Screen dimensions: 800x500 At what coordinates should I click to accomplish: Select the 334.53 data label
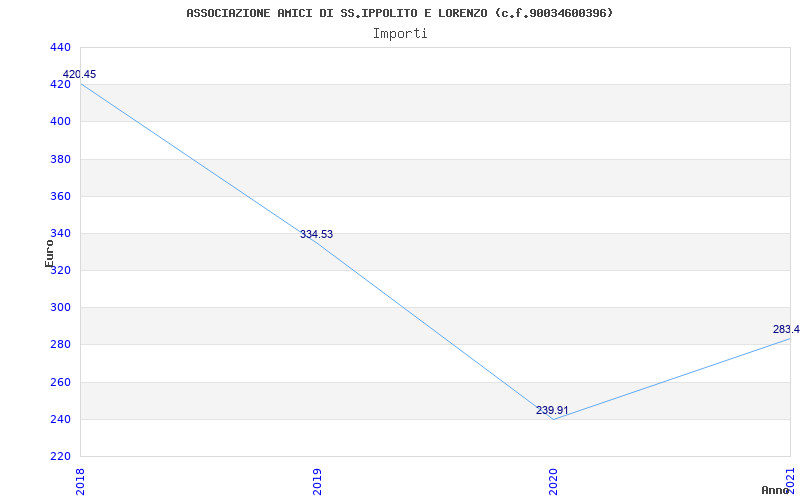(316, 235)
